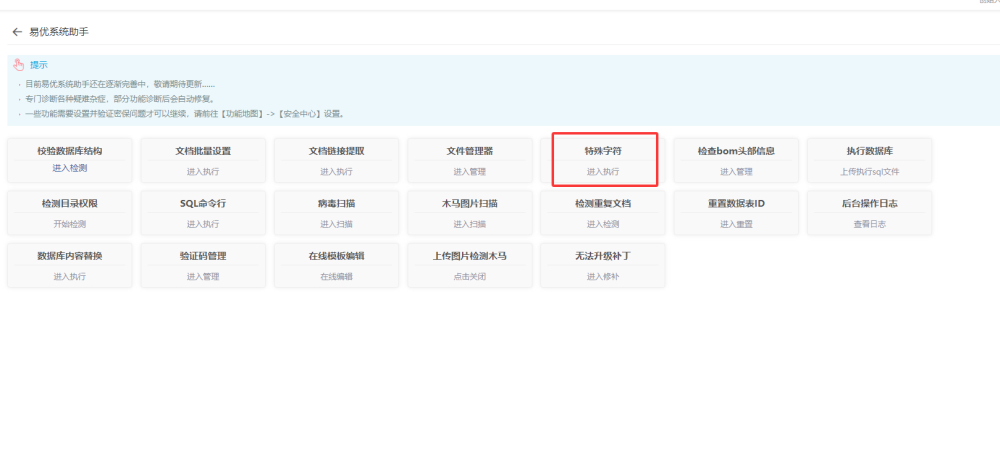
Task: Click the hint line starting 专门诊断各种疑难杂症
Action: point(121,99)
